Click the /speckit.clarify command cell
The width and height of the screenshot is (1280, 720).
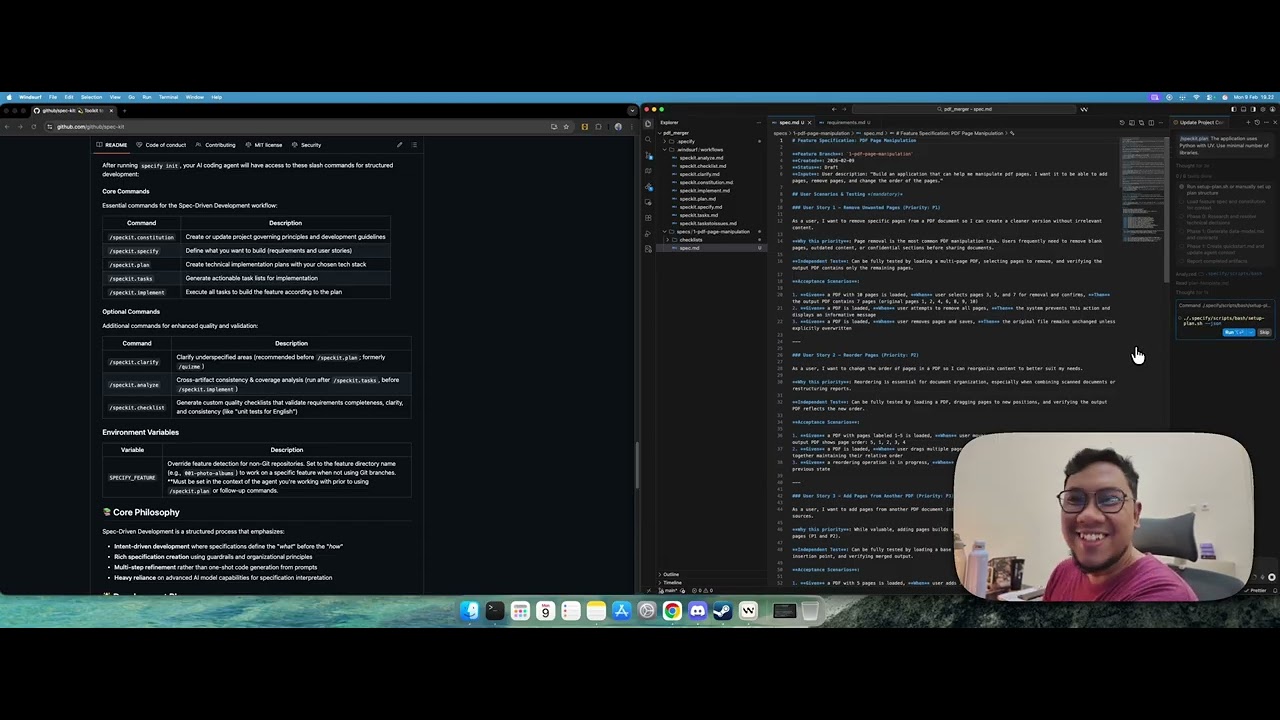coord(134,362)
